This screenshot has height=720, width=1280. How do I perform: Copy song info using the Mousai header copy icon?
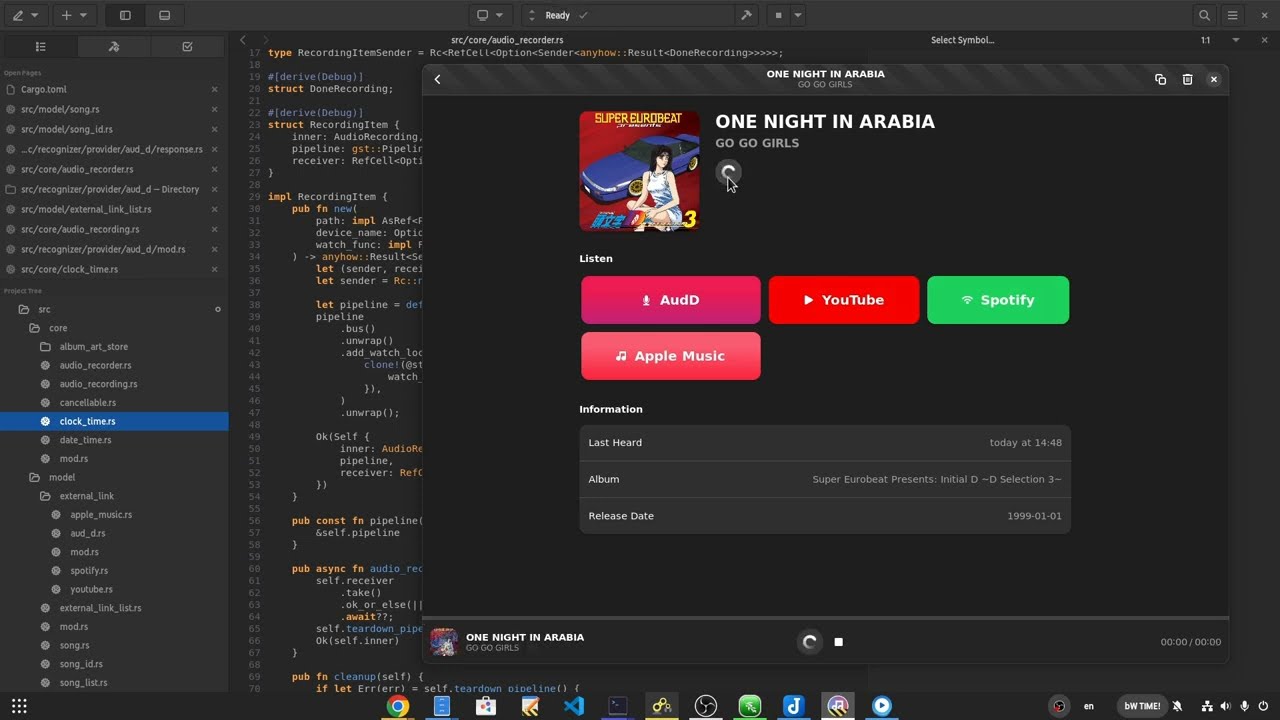[1160, 79]
